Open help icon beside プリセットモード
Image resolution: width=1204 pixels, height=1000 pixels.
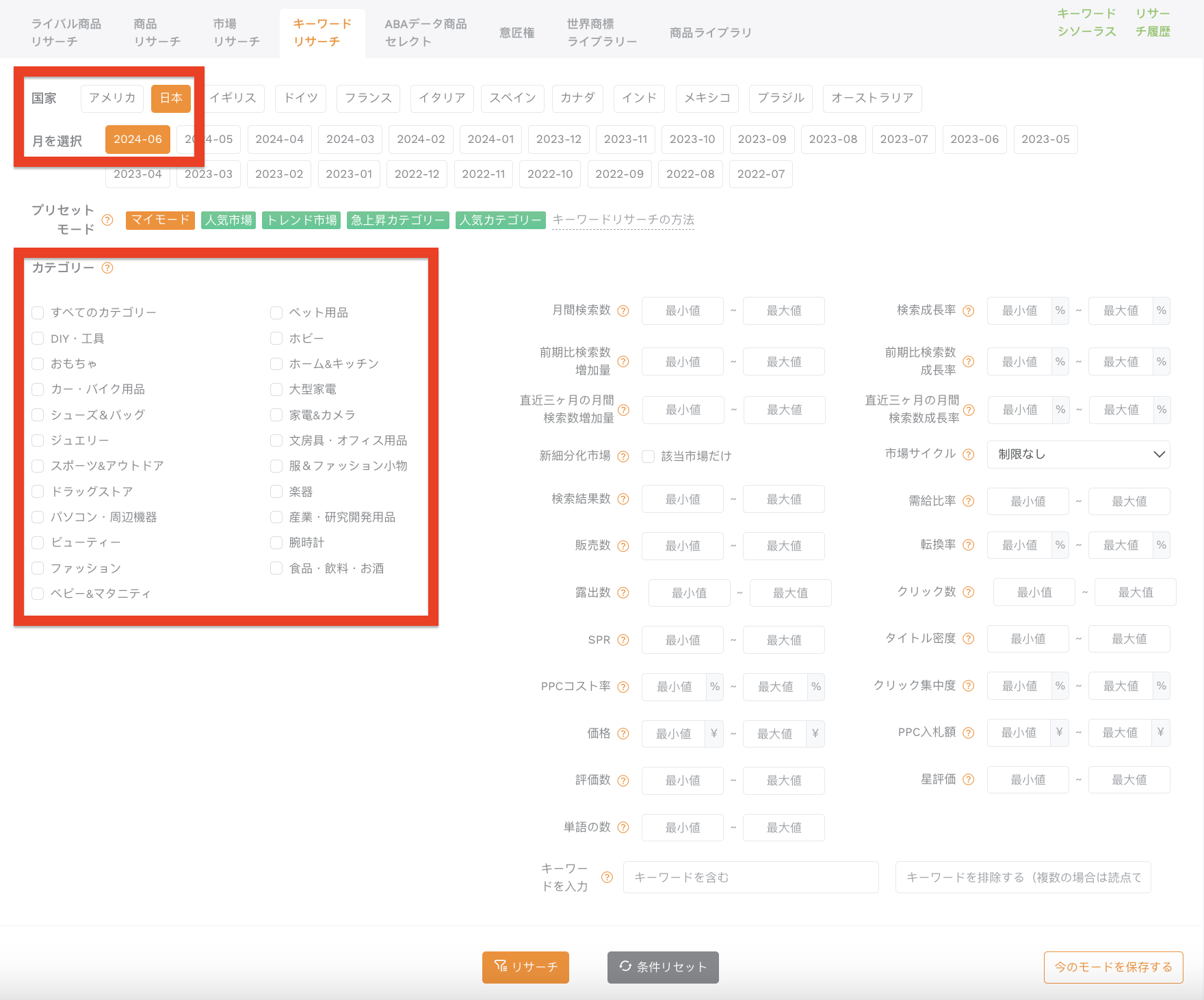107,220
